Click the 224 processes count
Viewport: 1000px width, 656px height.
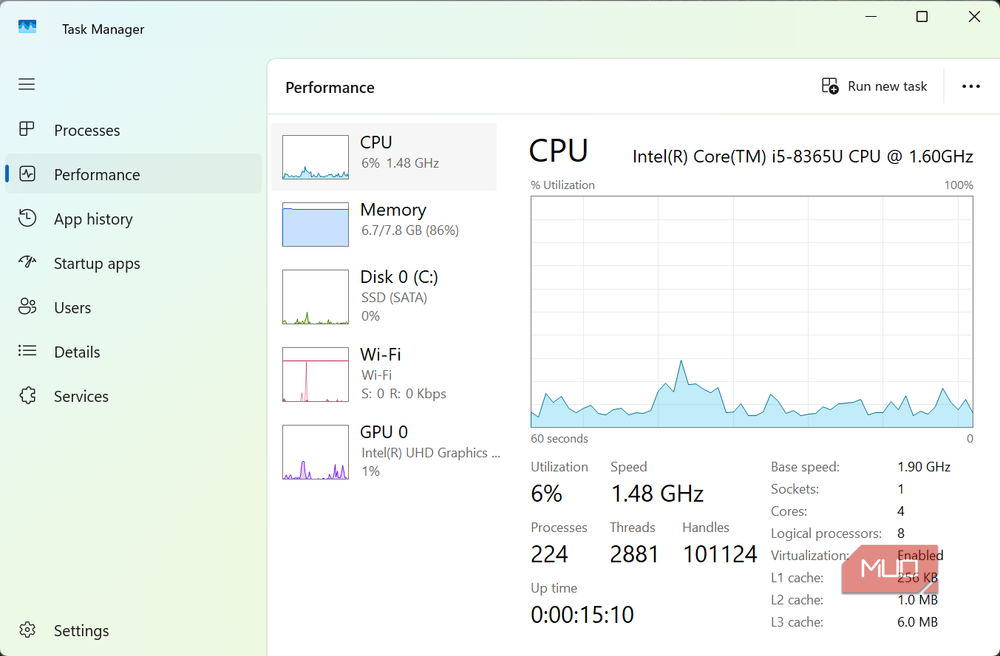(x=549, y=554)
